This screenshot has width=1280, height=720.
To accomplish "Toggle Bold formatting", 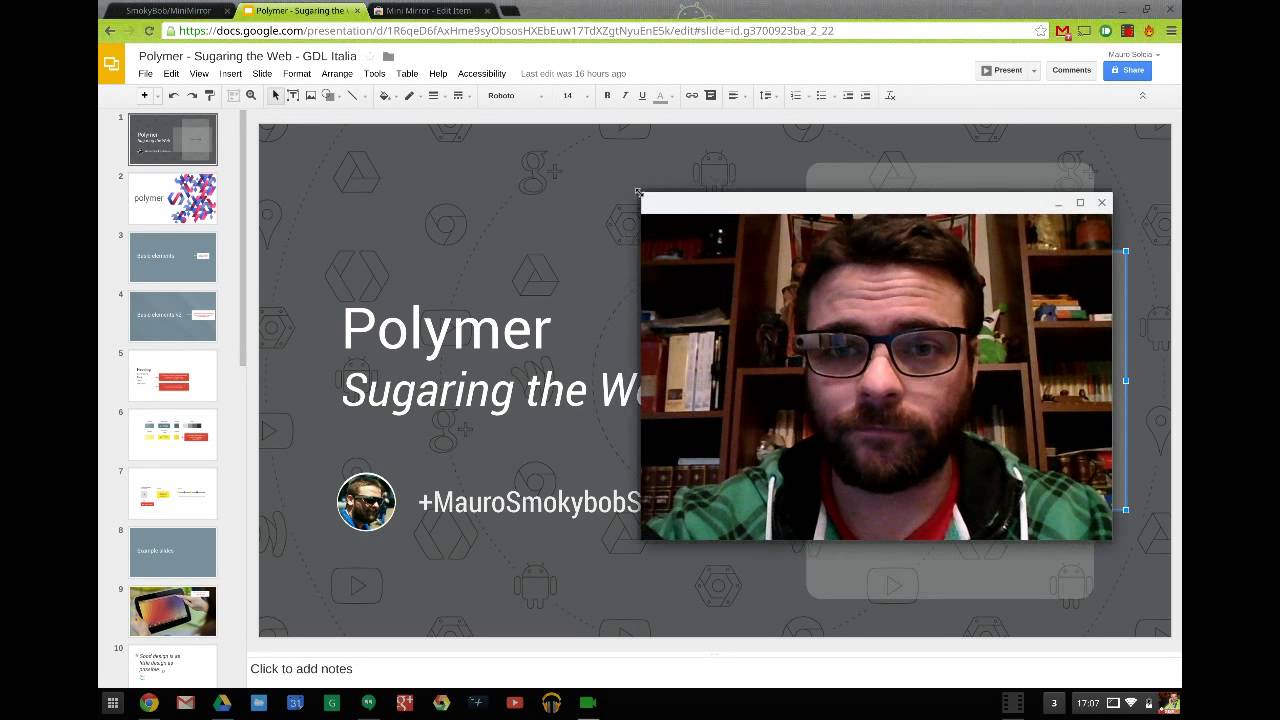I will point(607,96).
